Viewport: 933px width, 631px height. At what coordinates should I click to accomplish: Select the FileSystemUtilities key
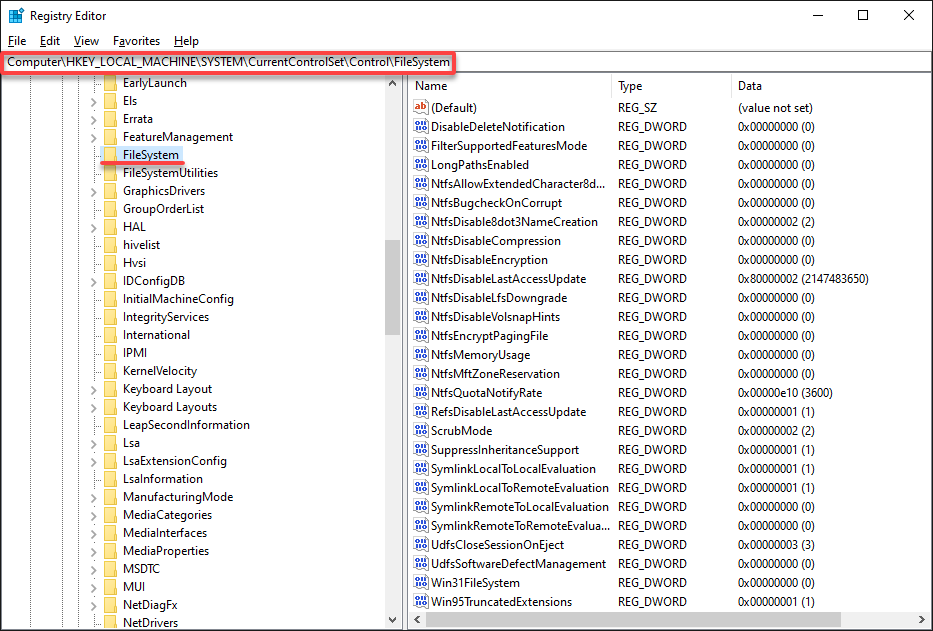pyautogui.click(x=170, y=173)
